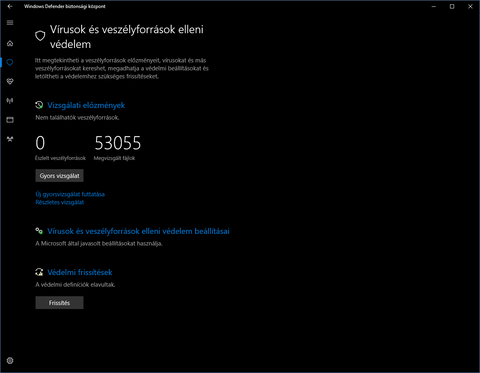Click the Gyors vizsgálat button
480x373 pixels.
click(59, 176)
